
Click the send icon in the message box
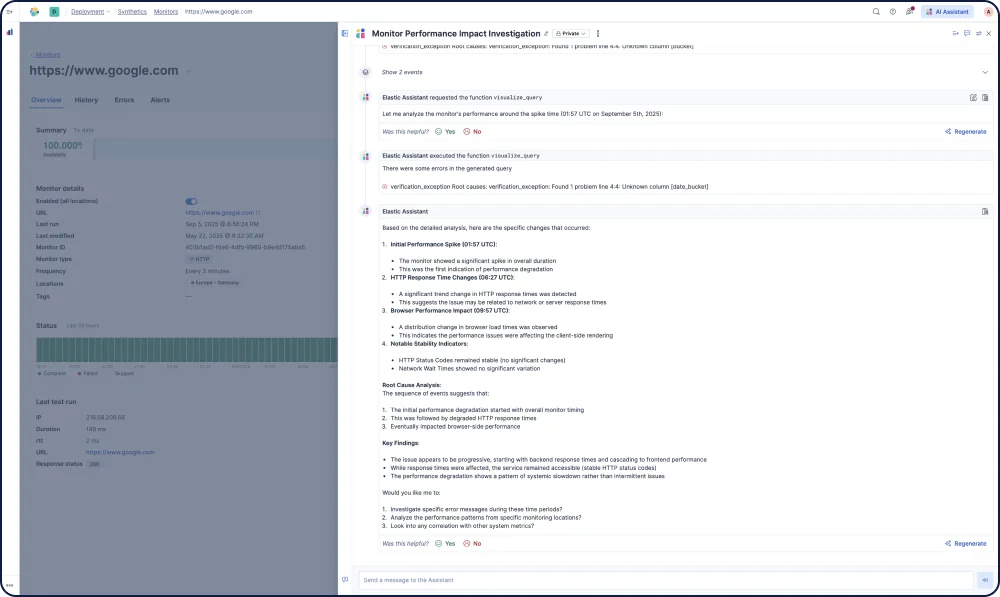[984, 580]
